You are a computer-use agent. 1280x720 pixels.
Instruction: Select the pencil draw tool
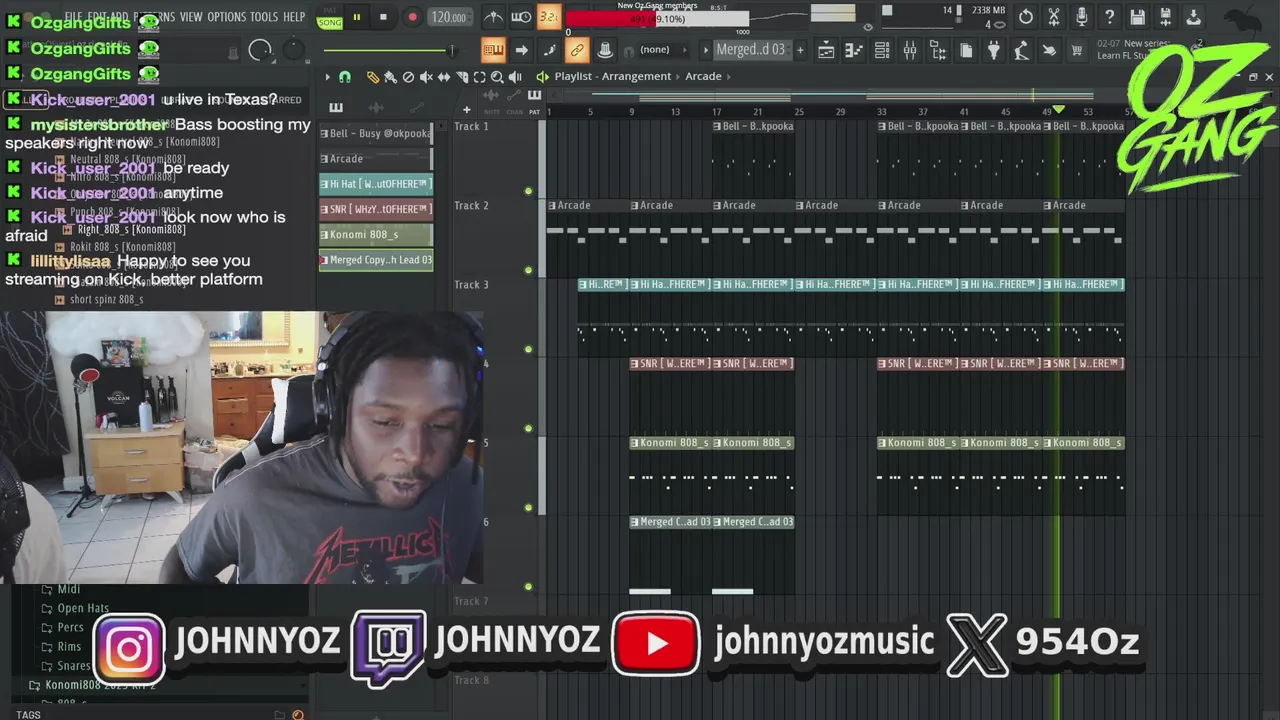372,77
